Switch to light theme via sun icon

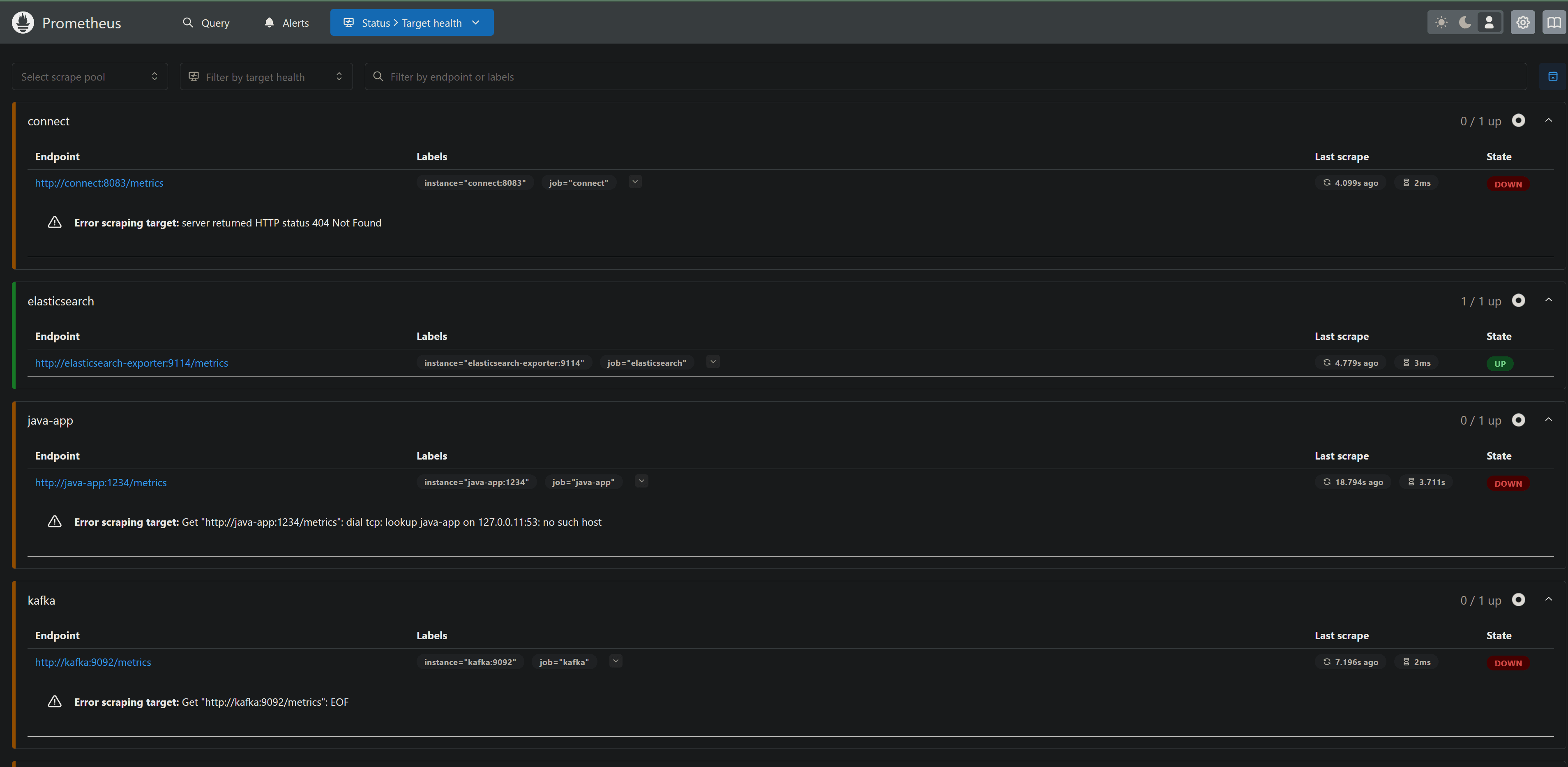pos(1440,22)
